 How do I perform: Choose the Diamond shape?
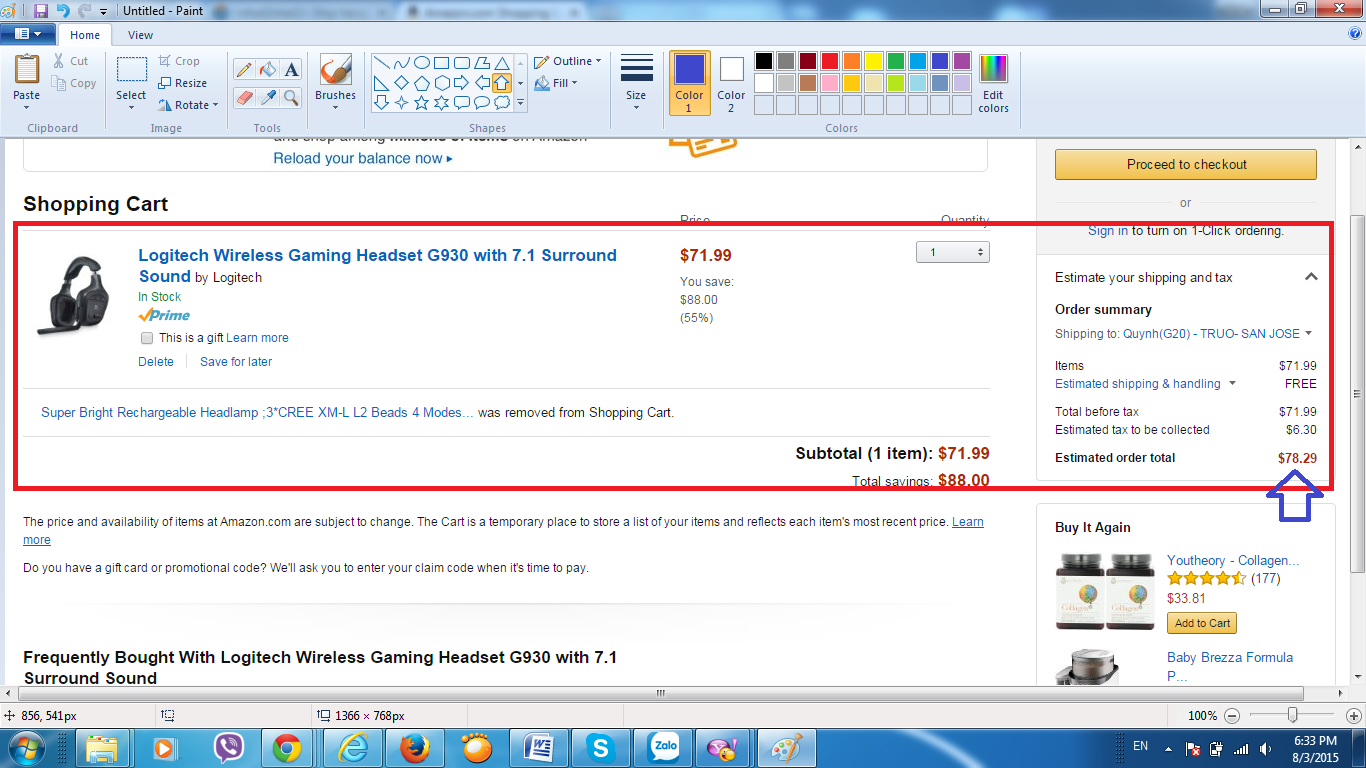point(402,82)
